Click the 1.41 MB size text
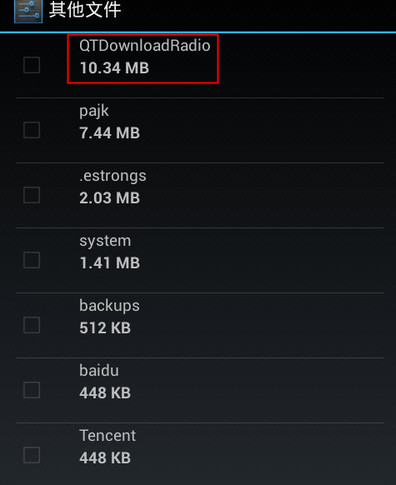Viewport: 396px width, 485px height. click(x=110, y=263)
